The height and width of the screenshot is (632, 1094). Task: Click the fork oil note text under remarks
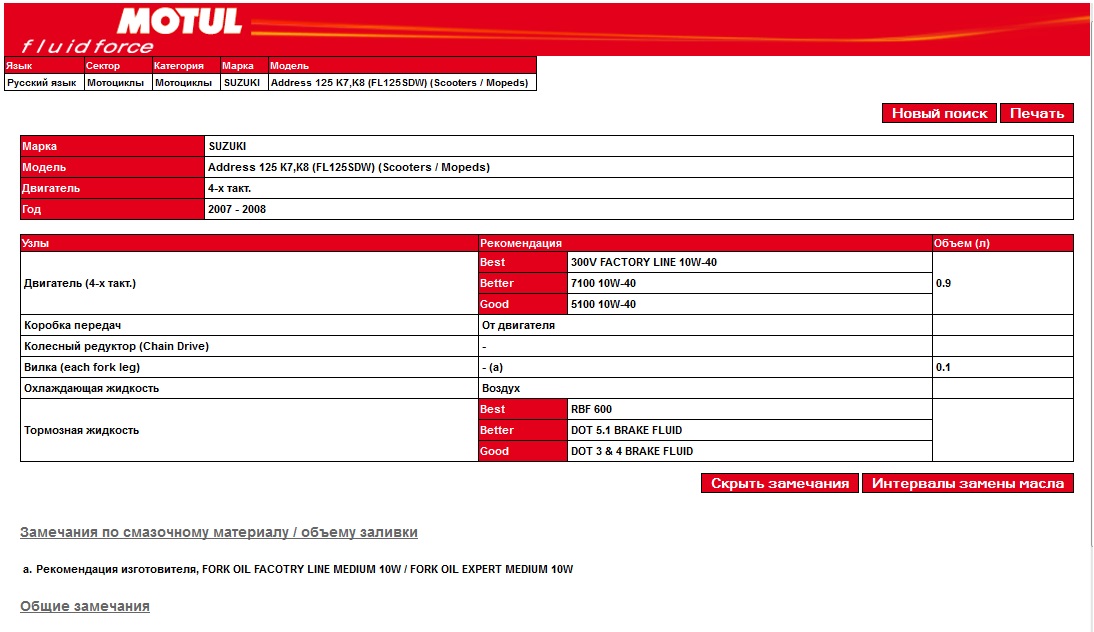[x=298, y=569]
